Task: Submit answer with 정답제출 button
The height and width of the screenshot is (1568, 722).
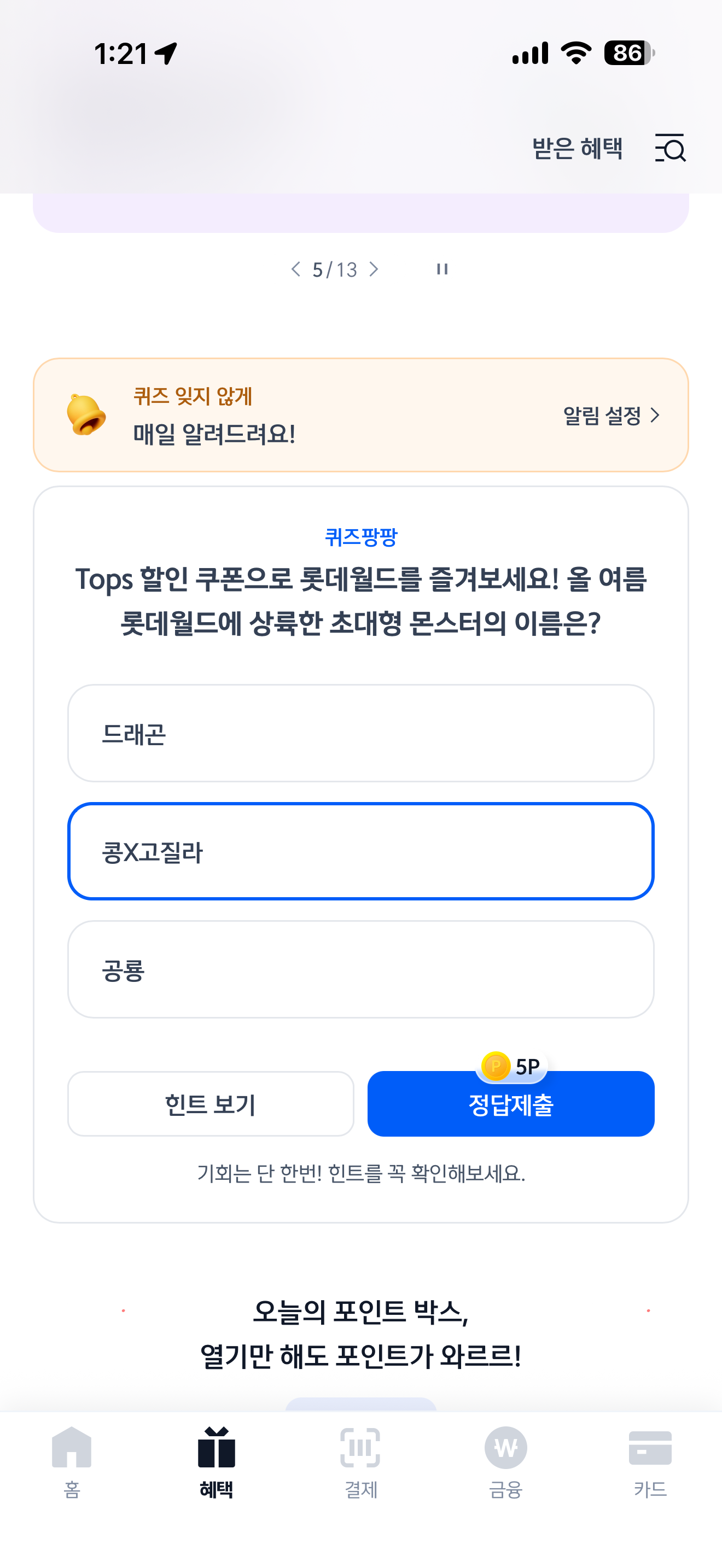Action: click(511, 1104)
